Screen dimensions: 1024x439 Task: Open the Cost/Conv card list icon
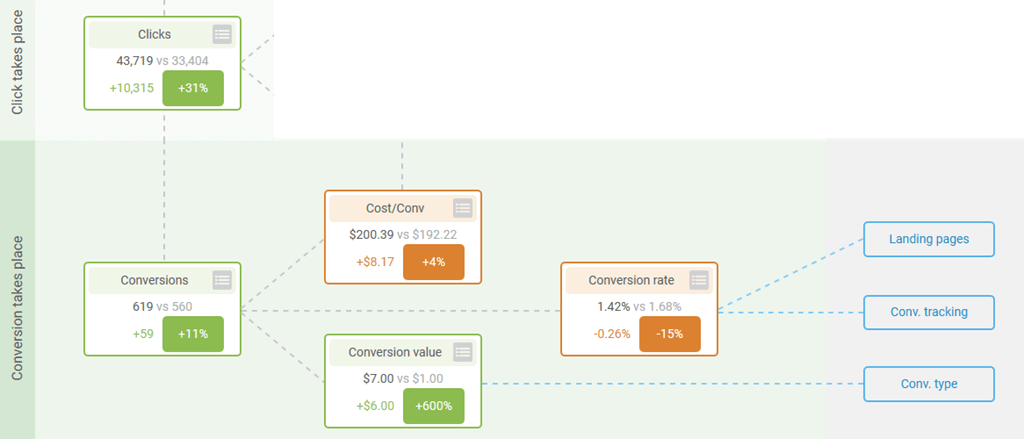pyautogui.click(x=462, y=208)
